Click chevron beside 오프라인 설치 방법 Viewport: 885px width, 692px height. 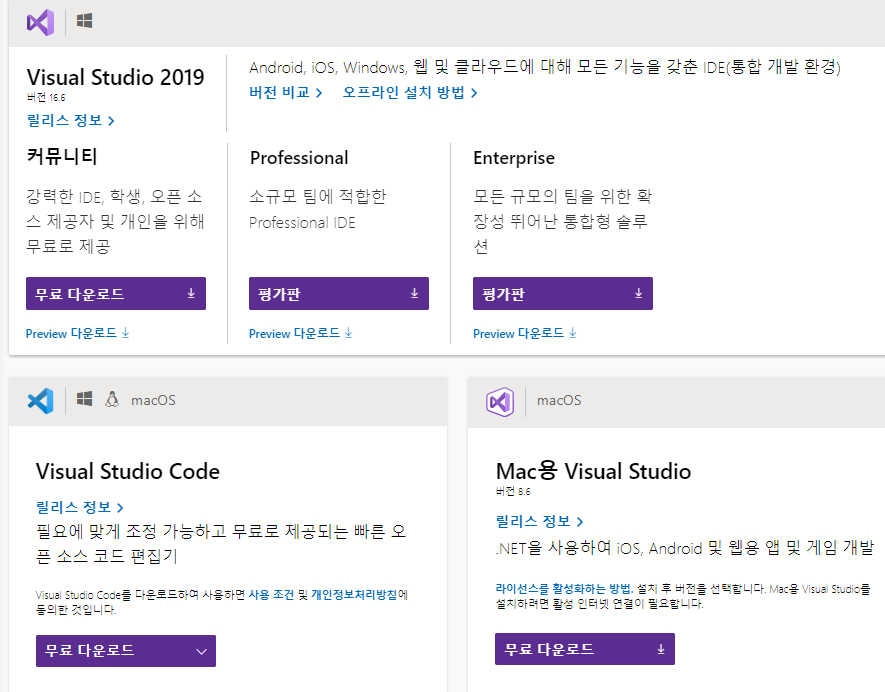pyautogui.click(x=474, y=93)
